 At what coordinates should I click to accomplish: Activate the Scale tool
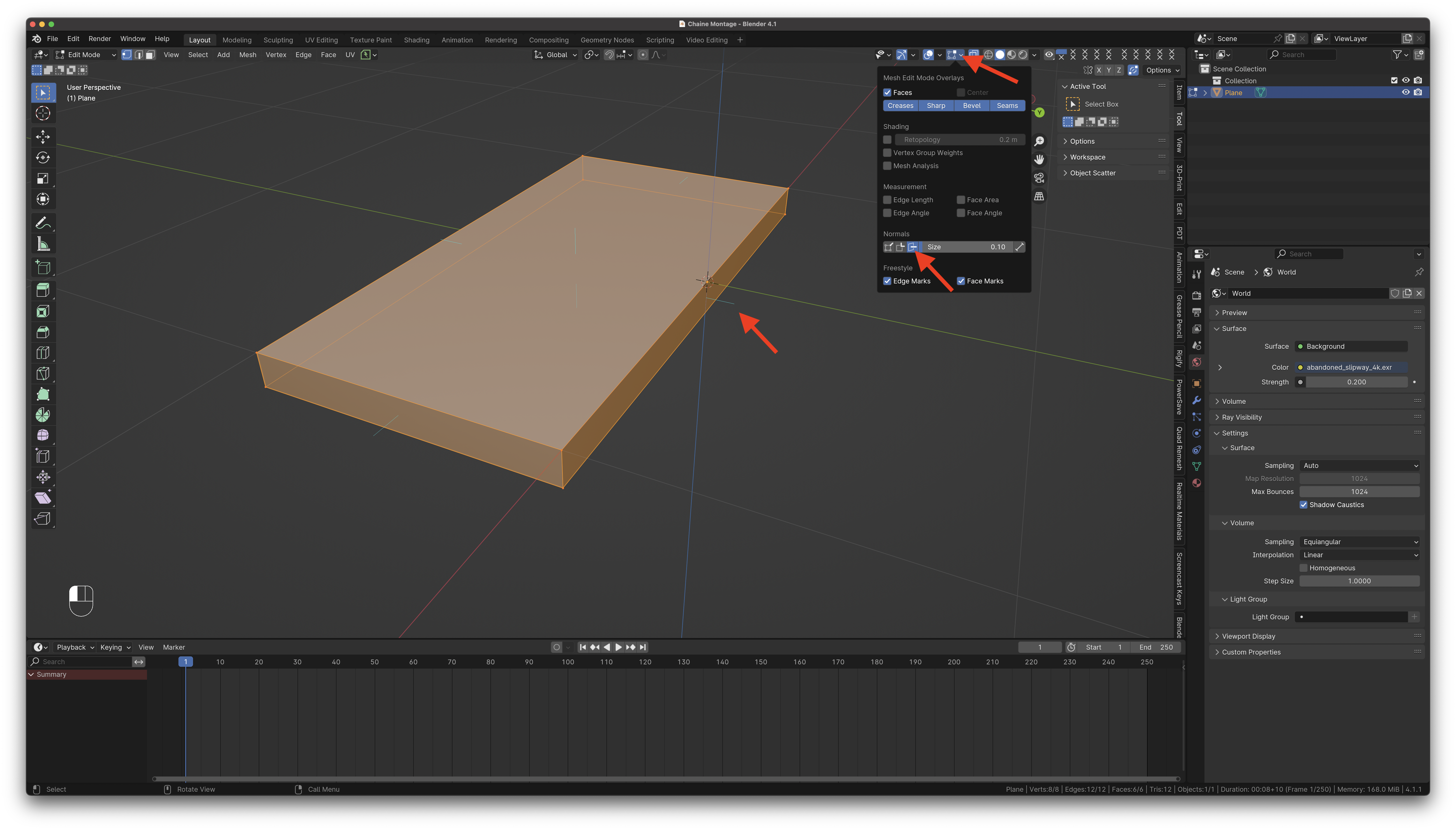pyautogui.click(x=43, y=178)
